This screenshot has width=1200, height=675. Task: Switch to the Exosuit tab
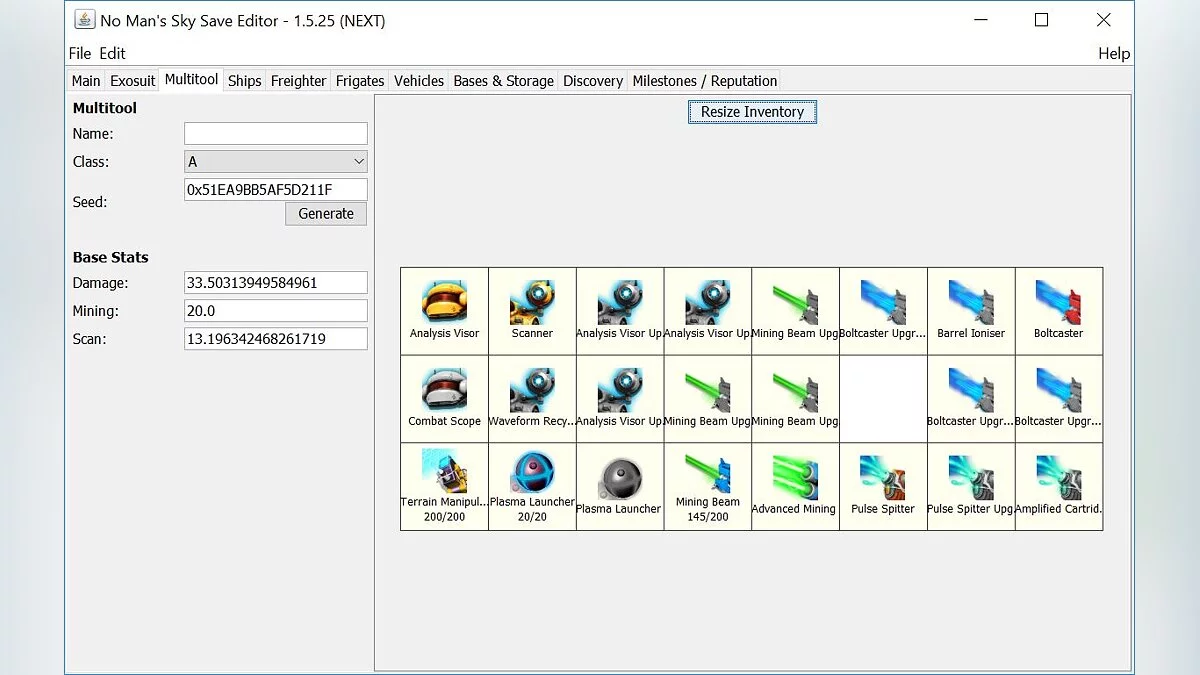133,81
